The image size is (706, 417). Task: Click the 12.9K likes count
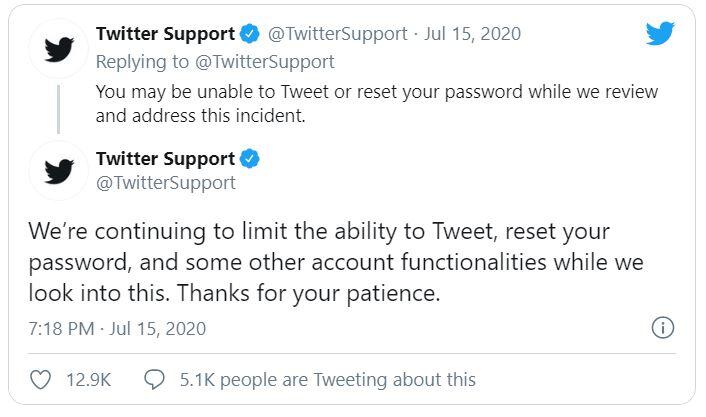coord(89,380)
